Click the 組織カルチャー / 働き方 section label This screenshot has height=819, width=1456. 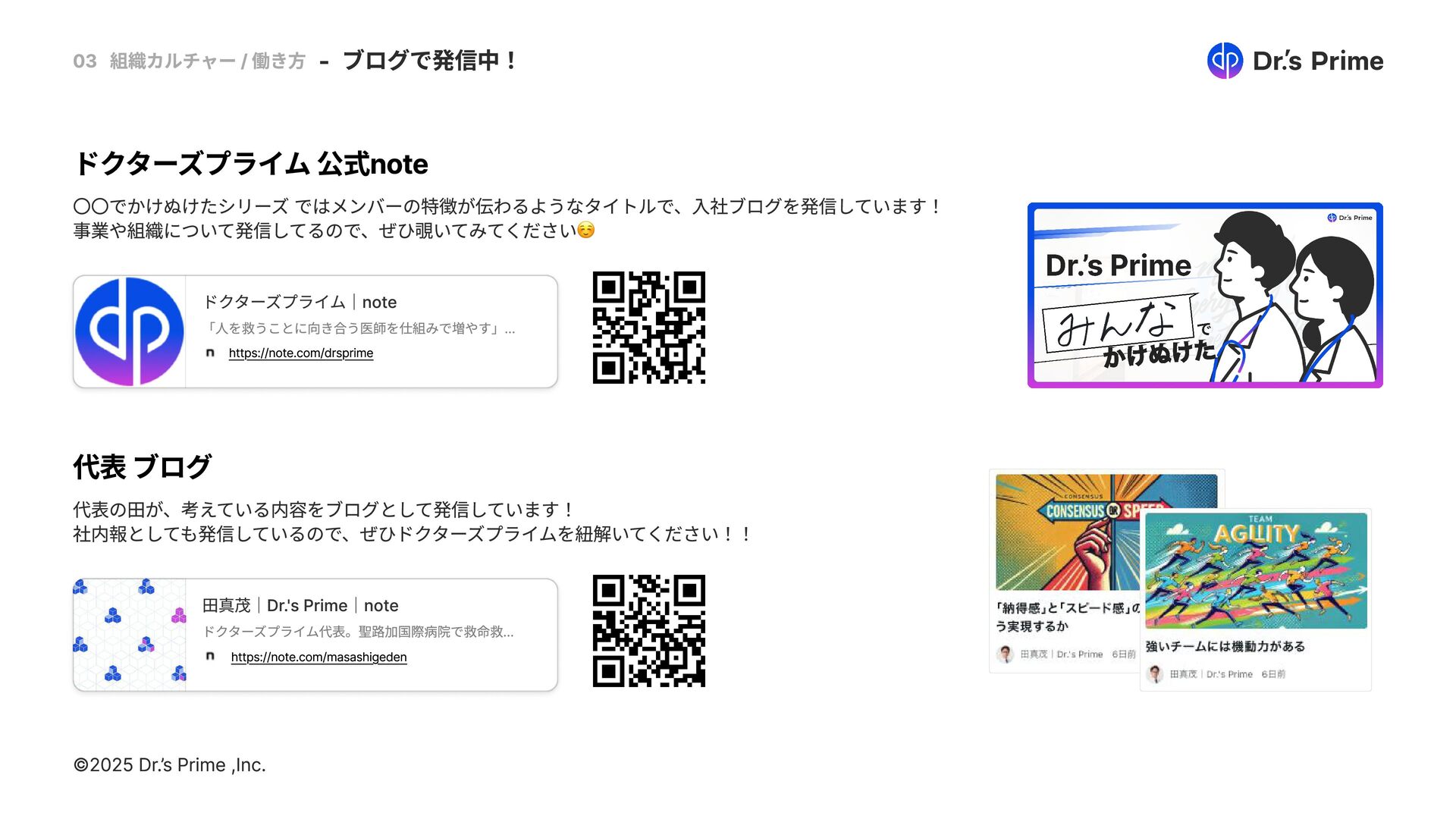(x=207, y=61)
